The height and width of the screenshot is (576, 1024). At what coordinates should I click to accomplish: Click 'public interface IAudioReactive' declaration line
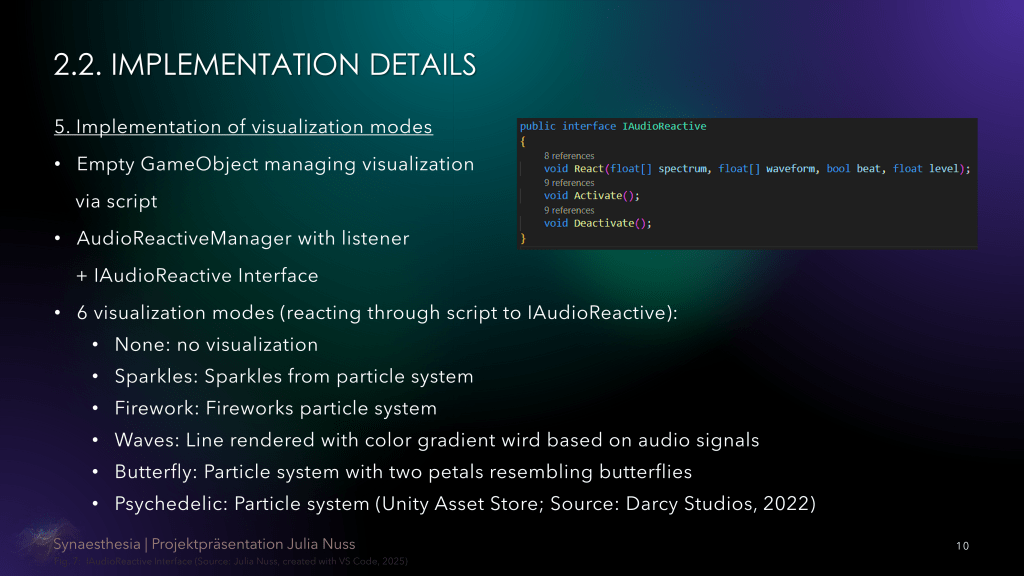[x=612, y=127]
